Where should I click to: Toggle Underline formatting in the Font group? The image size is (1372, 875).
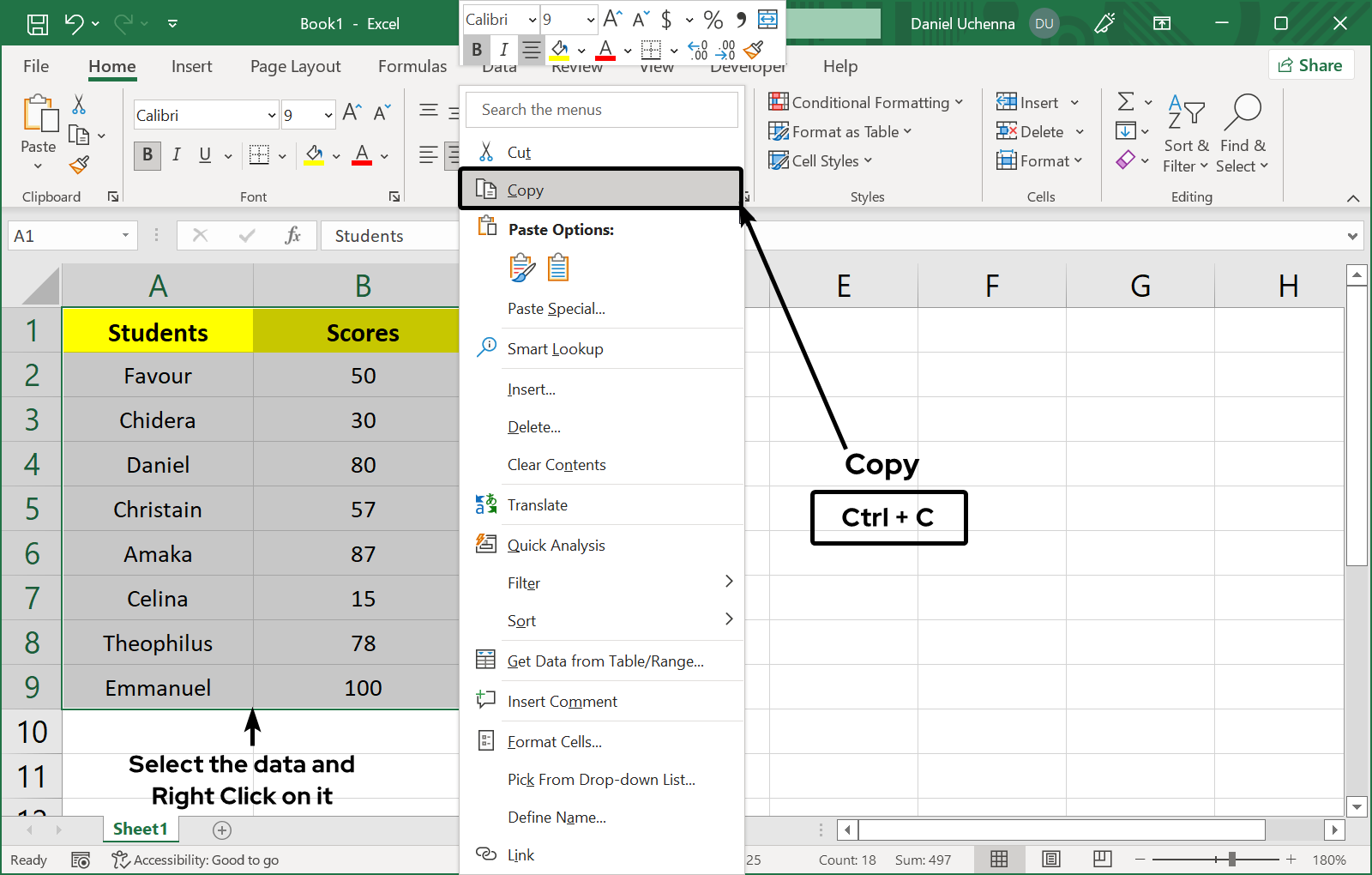(204, 155)
